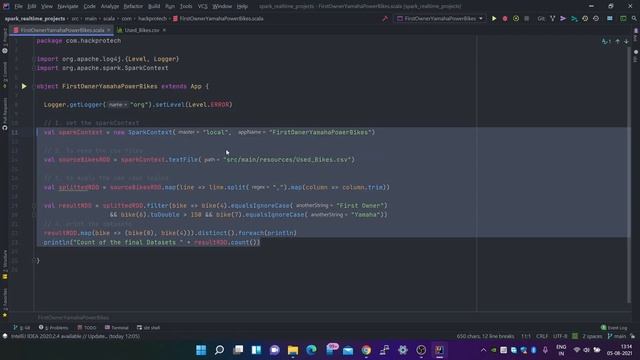This screenshot has width=640, height=360.
Task: Show Git history clock icon
Action: pyautogui.click(x=585, y=18)
